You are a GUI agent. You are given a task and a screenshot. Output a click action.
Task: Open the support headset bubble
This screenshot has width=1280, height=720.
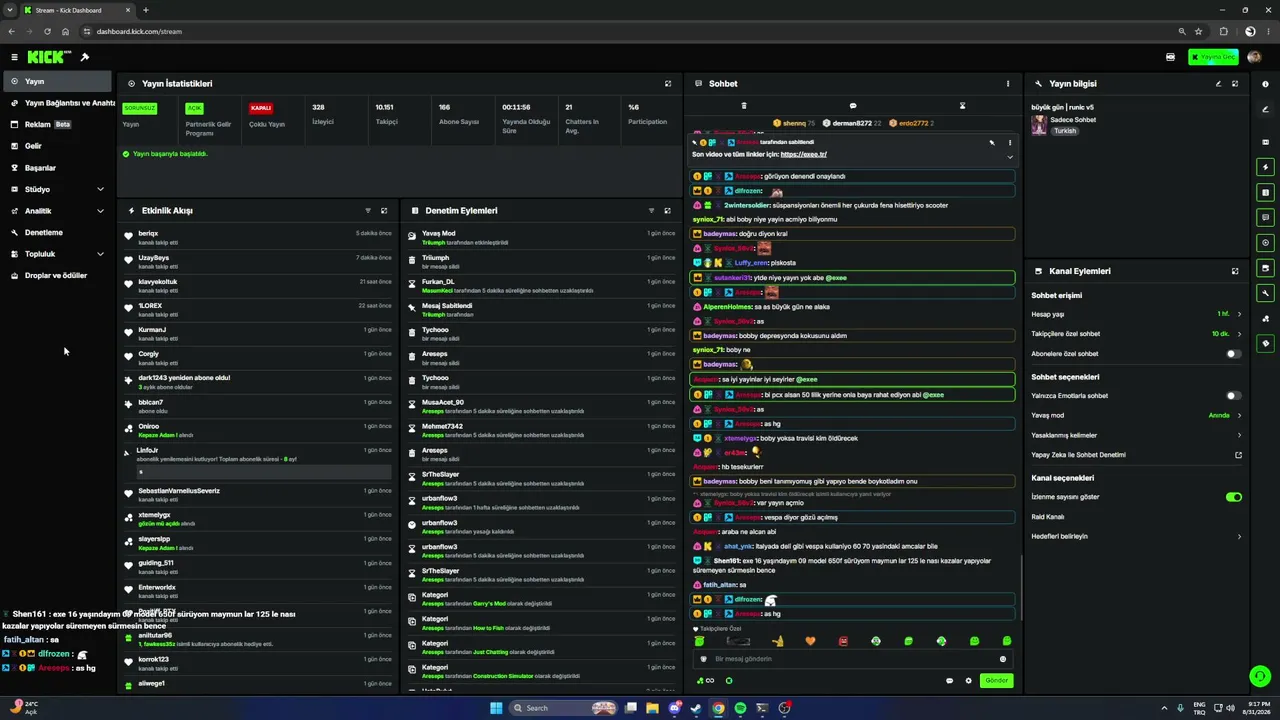[1260, 676]
